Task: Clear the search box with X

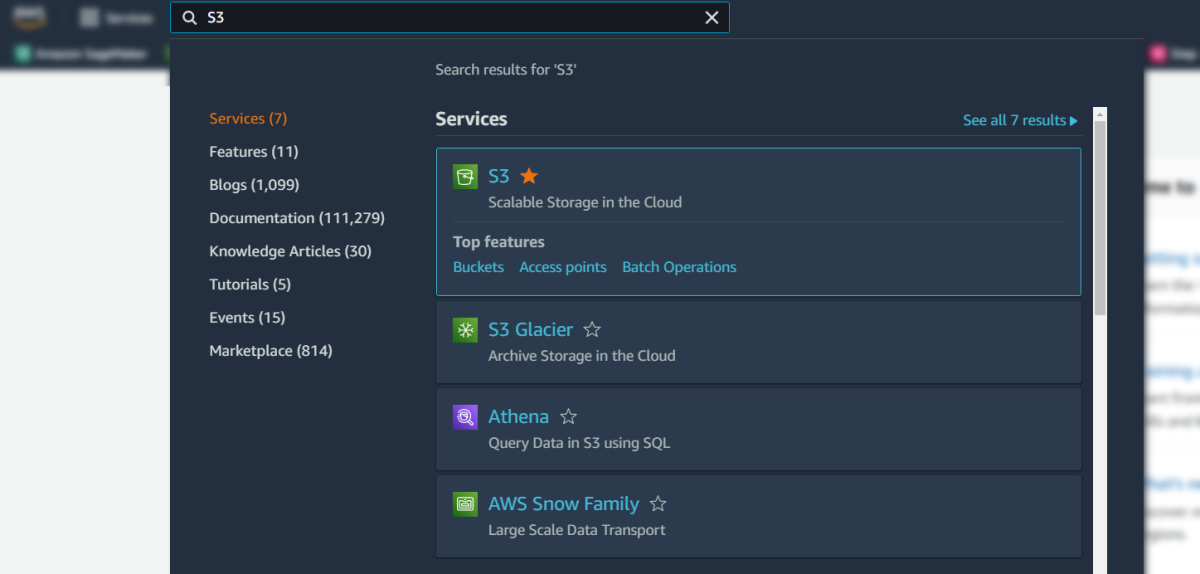Action: 712,17
